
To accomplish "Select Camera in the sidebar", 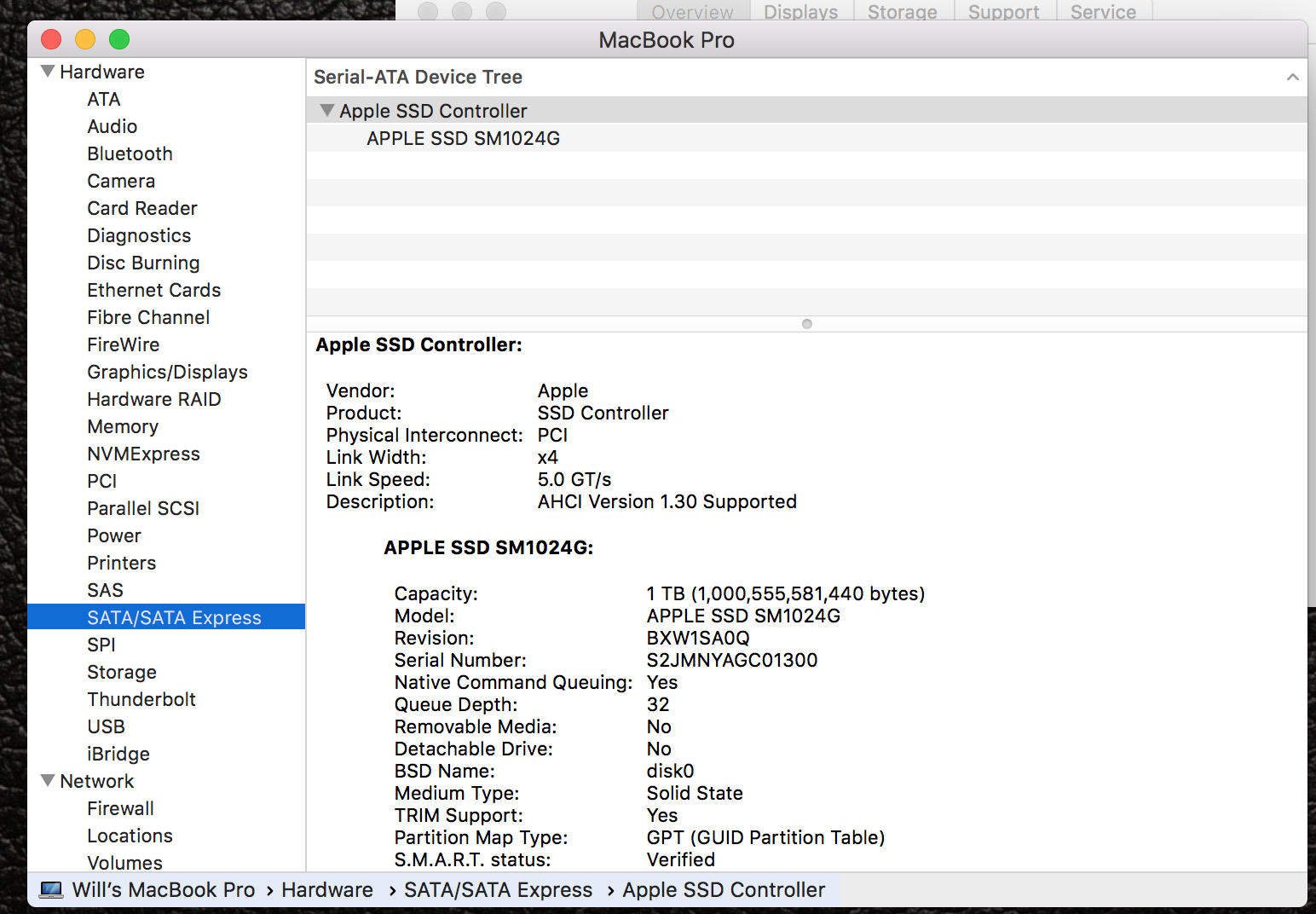I will pyautogui.click(x=121, y=181).
